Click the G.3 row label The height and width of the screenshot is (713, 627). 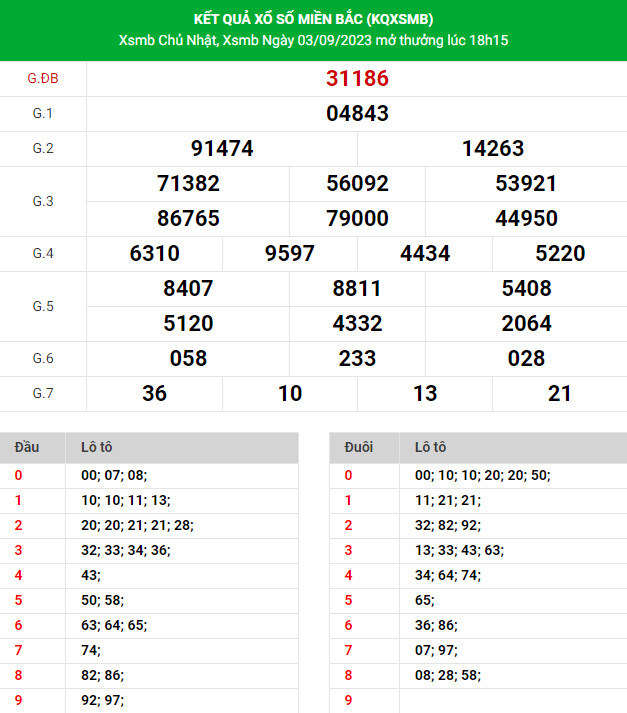[x=43, y=201]
